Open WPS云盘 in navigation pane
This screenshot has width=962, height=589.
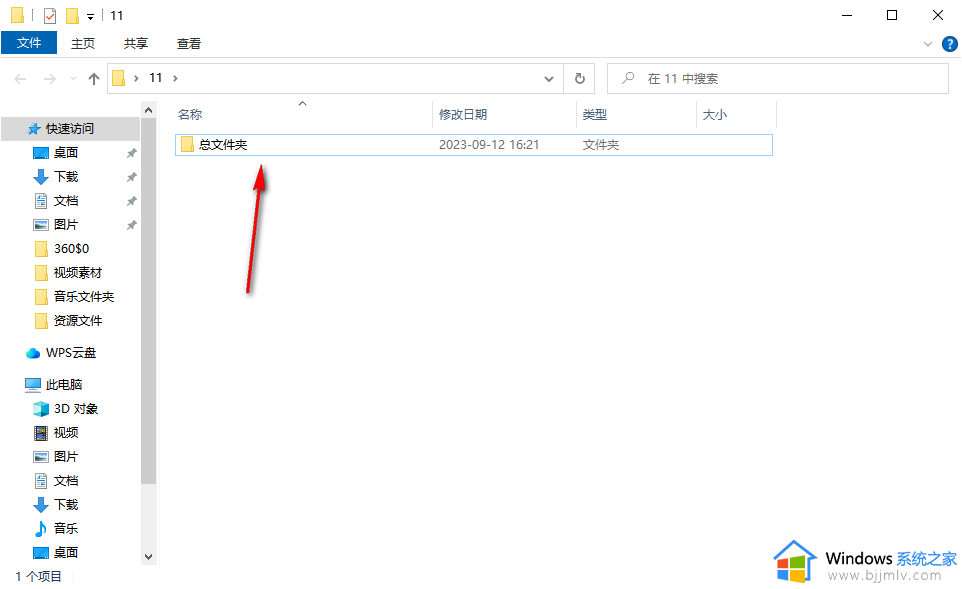pyautogui.click(x=71, y=353)
